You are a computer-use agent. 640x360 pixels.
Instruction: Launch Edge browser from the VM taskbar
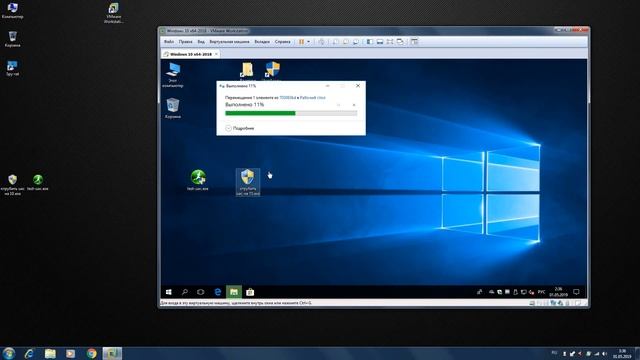pyautogui.click(x=218, y=292)
